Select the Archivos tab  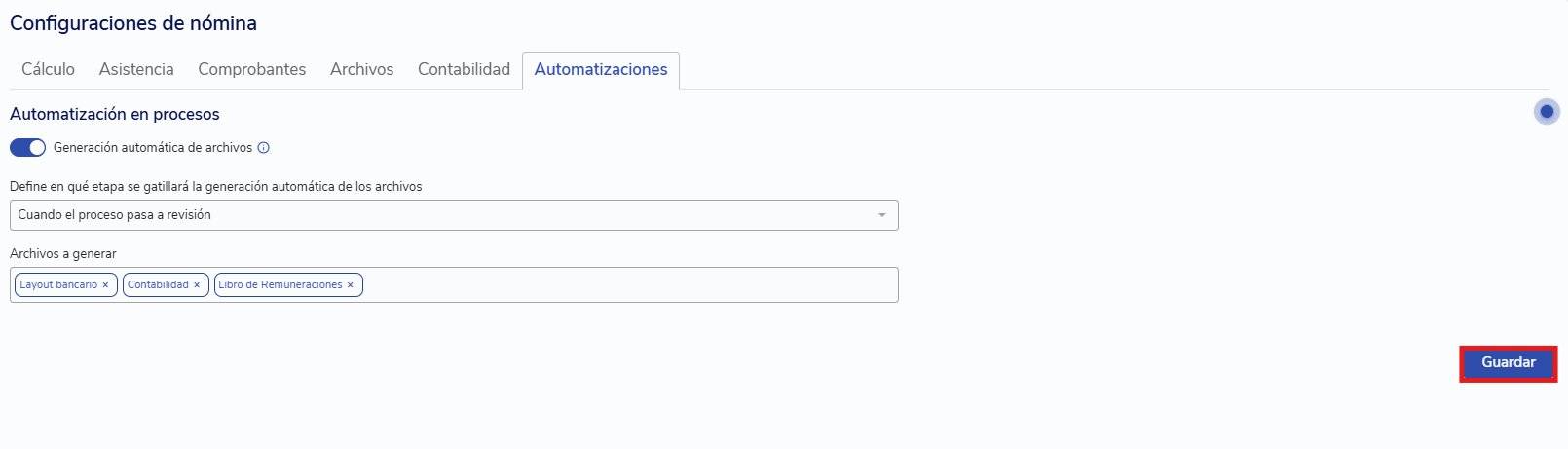(x=361, y=69)
